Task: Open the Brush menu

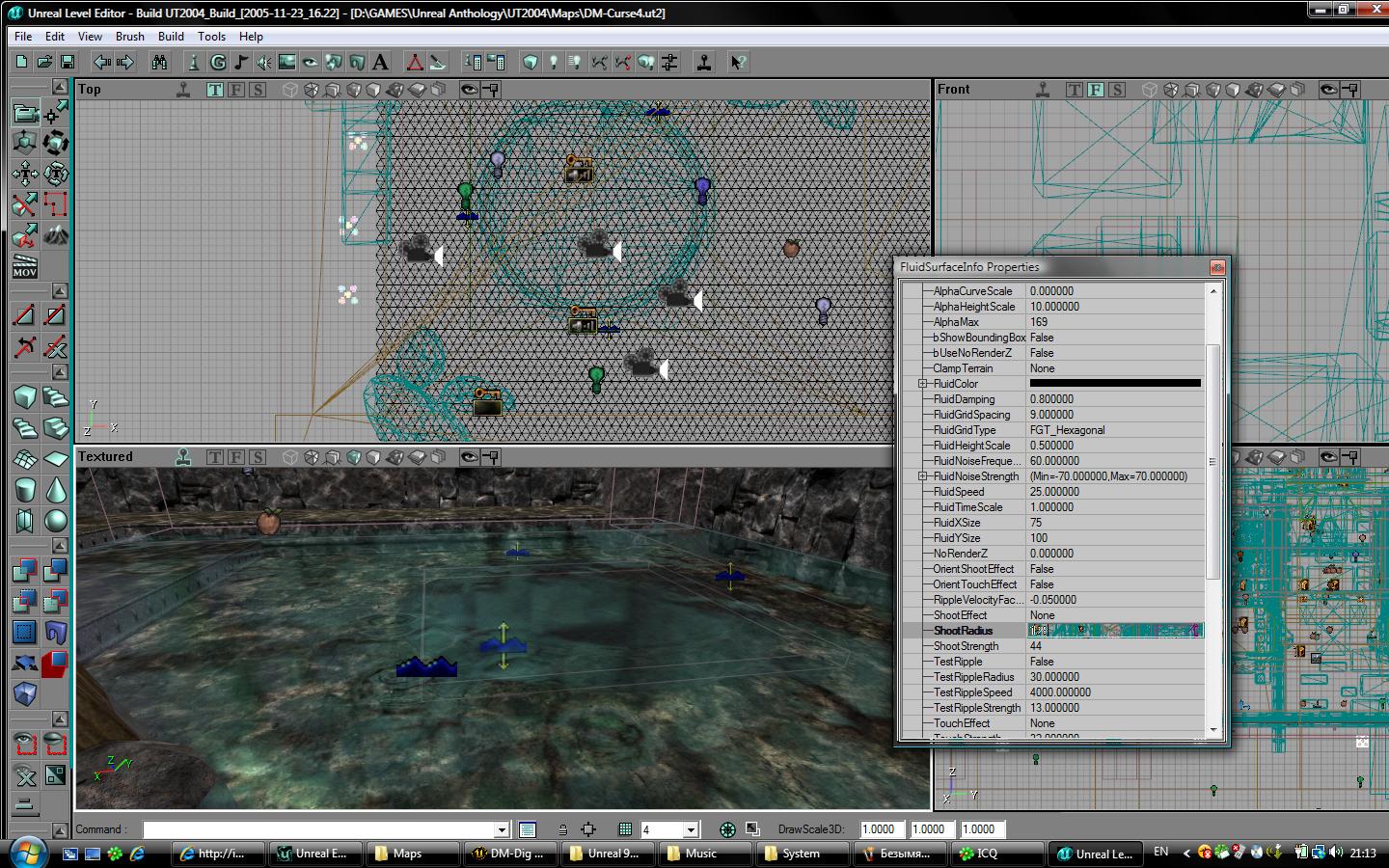Action: pos(129,37)
